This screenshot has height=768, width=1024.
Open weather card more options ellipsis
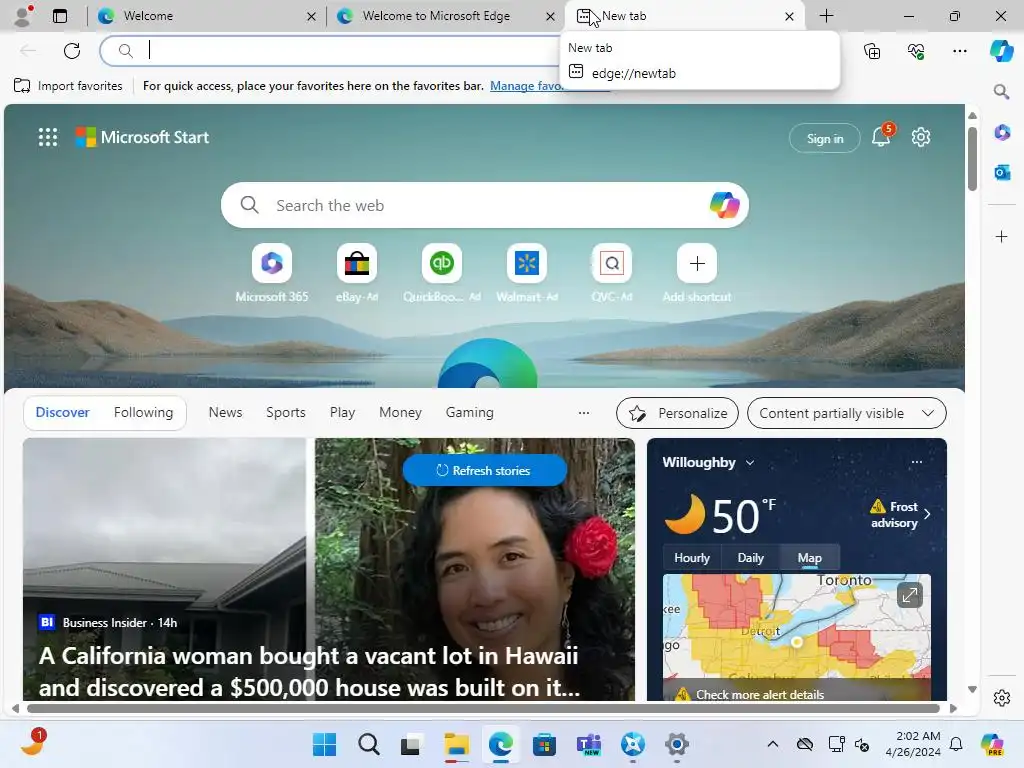[917, 462]
